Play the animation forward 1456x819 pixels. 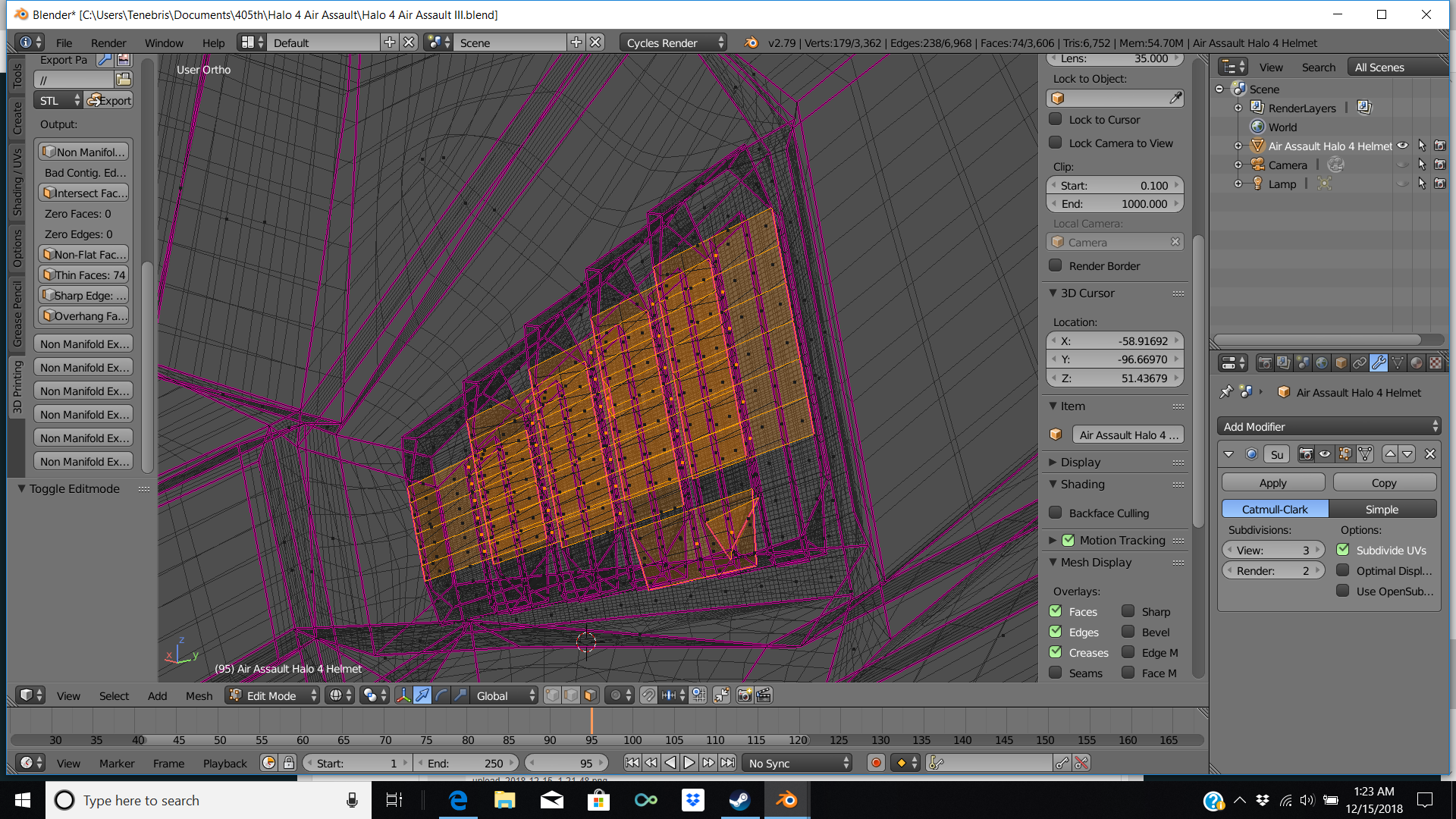pyautogui.click(x=689, y=763)
